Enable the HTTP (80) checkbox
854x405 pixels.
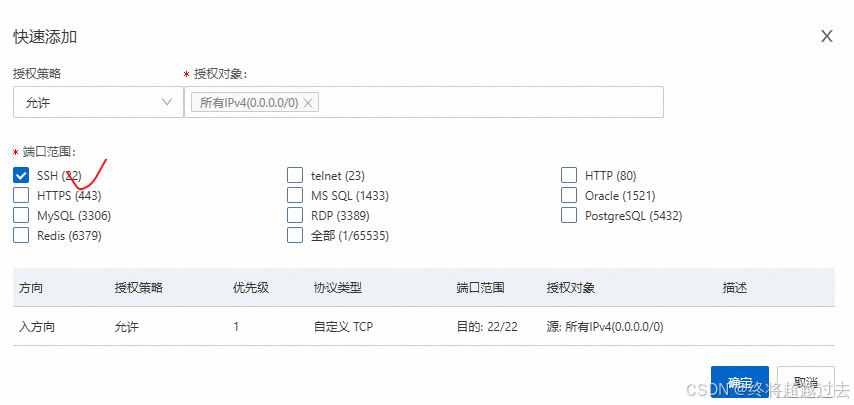click(x=569, y=175)
